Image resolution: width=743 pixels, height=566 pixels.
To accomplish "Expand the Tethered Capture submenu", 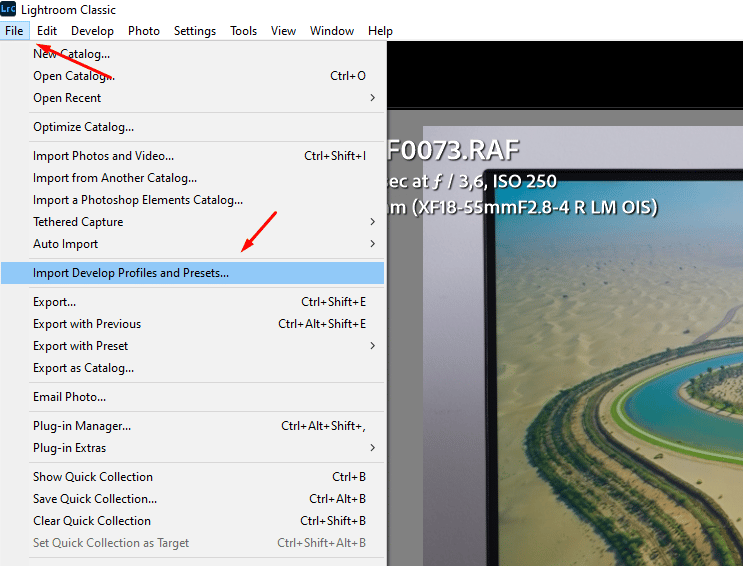I will click(x=192, y=222).
